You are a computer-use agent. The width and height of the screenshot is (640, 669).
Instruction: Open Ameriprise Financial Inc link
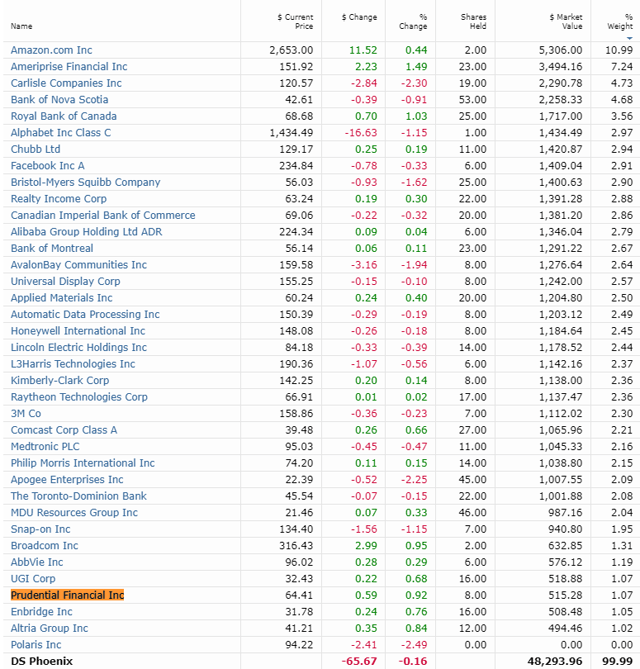69,66
